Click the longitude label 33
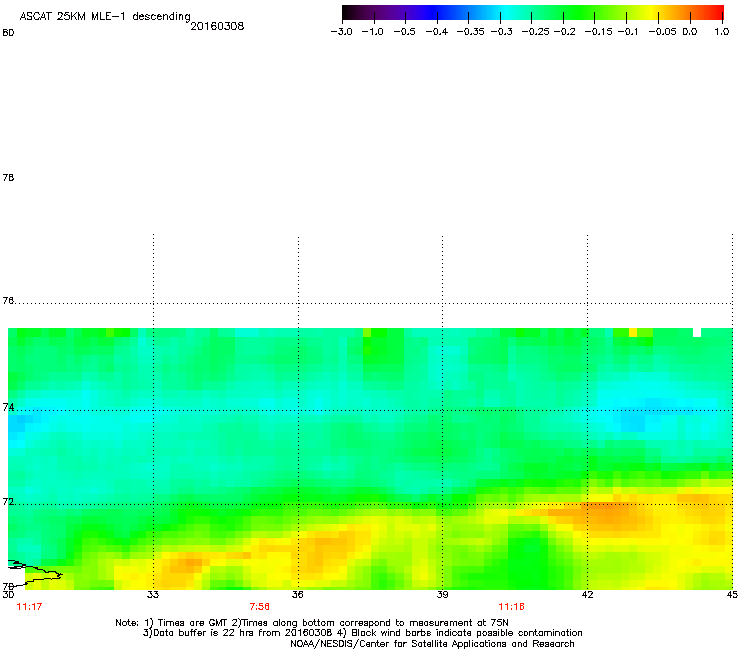The width and height of the screenshot is (740, 650). (152, 595)
